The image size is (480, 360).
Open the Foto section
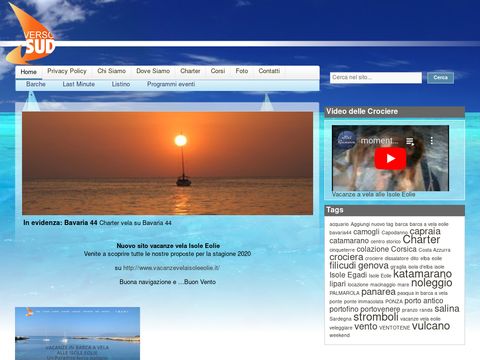tap(242, 71)
